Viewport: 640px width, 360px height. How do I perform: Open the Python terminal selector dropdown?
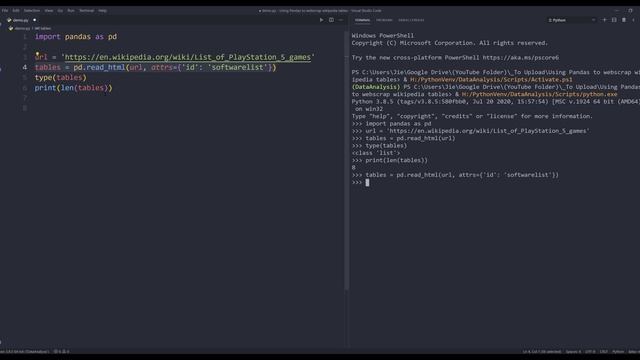tap(571, 20)
